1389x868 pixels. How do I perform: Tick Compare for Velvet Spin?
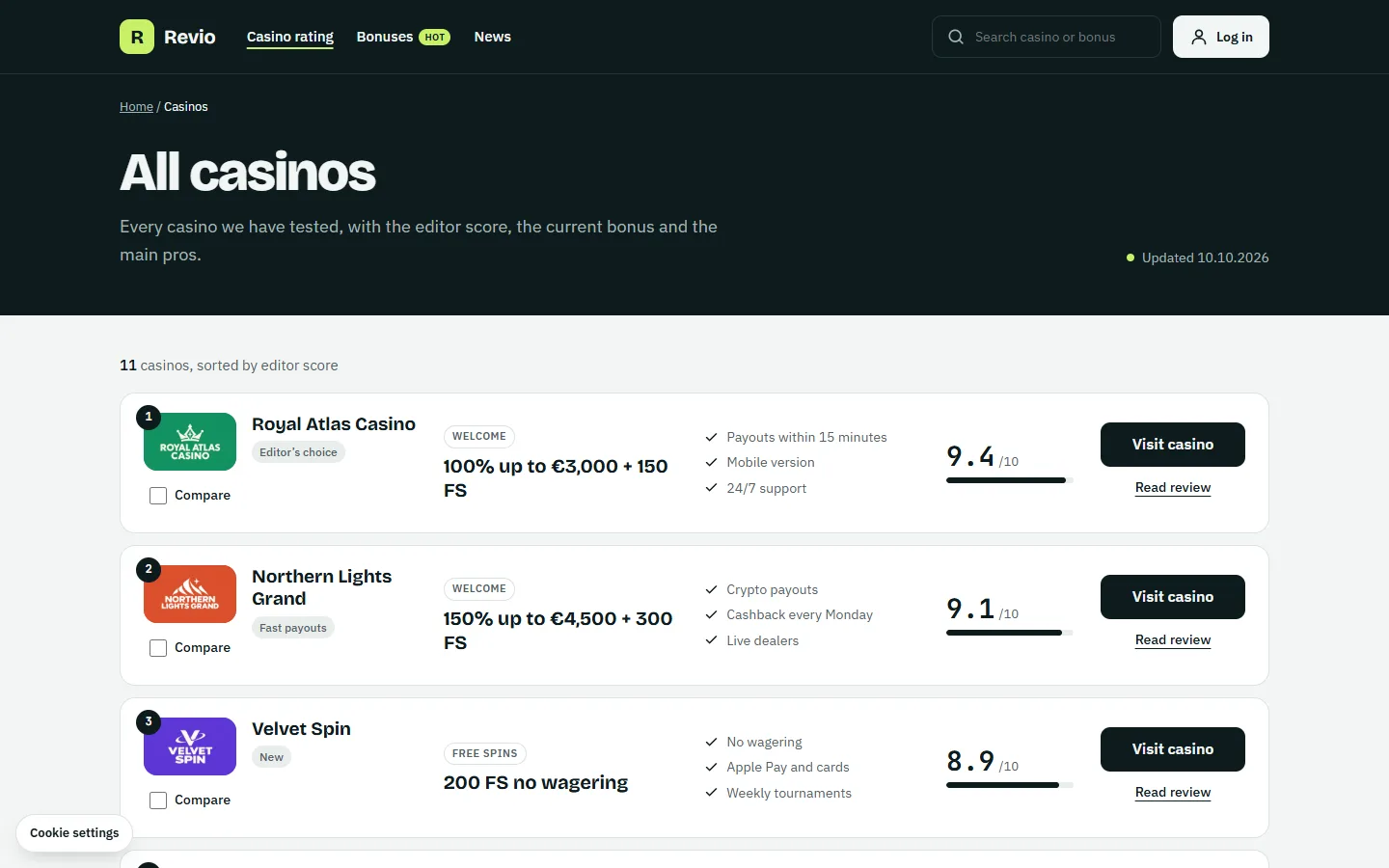coord(158,800)
